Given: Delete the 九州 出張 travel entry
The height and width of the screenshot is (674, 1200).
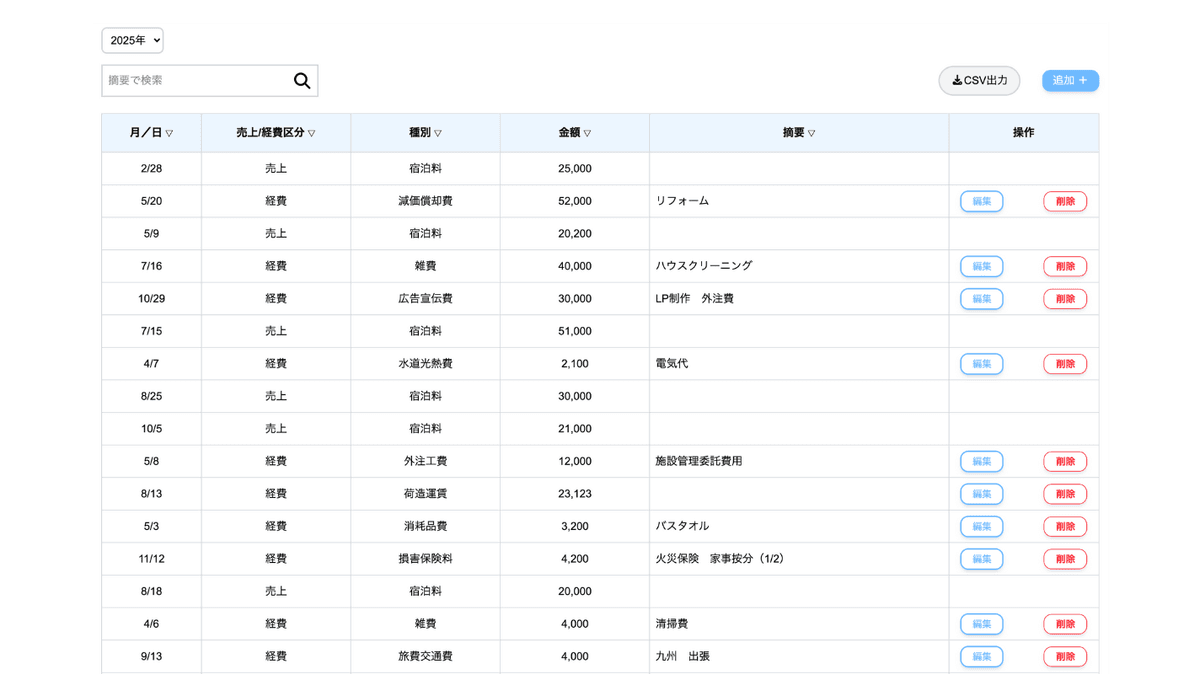Looking at the screenshot, I should click(x=1064, y=656).
